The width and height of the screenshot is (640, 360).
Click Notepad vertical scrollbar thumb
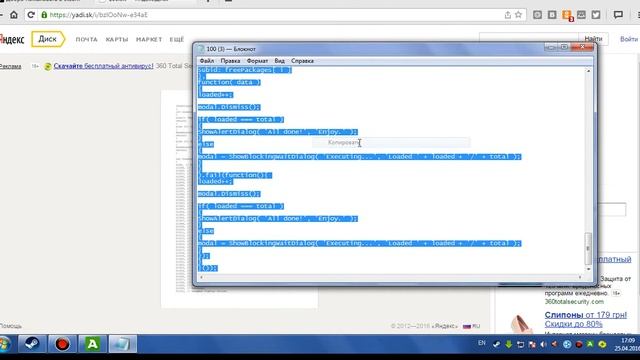click(588, 248)
